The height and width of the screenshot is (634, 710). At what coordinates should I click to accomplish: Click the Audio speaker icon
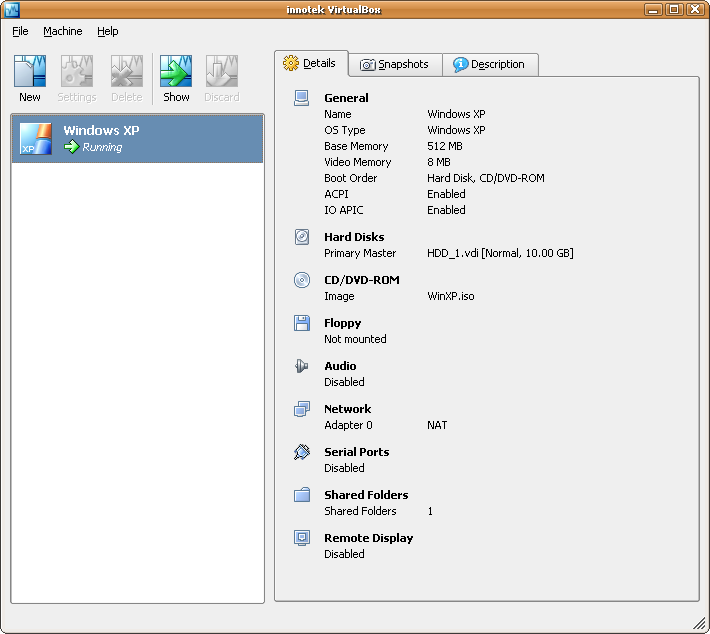pyautogui.click(x=302, y=366)
